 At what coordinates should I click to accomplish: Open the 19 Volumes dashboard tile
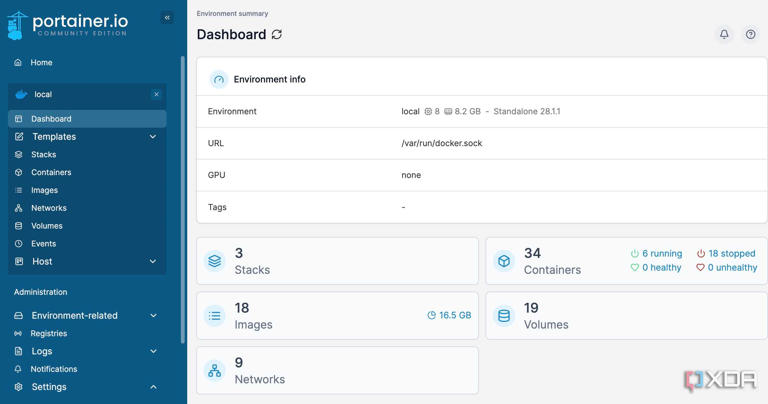pyautogui.click(x=626, y=316)
